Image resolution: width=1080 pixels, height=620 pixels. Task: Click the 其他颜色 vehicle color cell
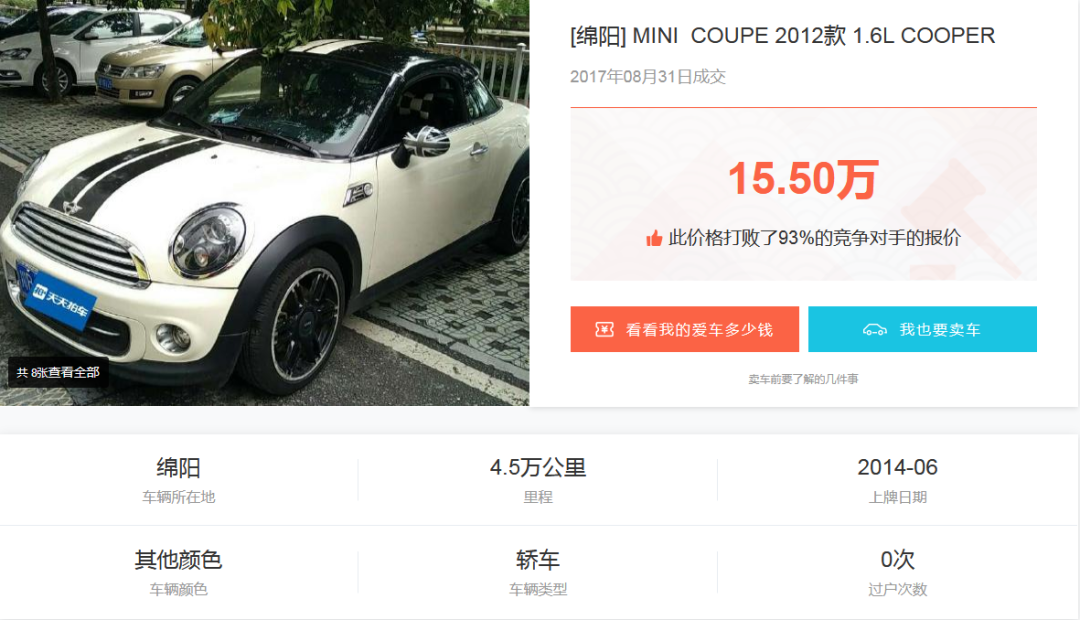tap(178, 572)
